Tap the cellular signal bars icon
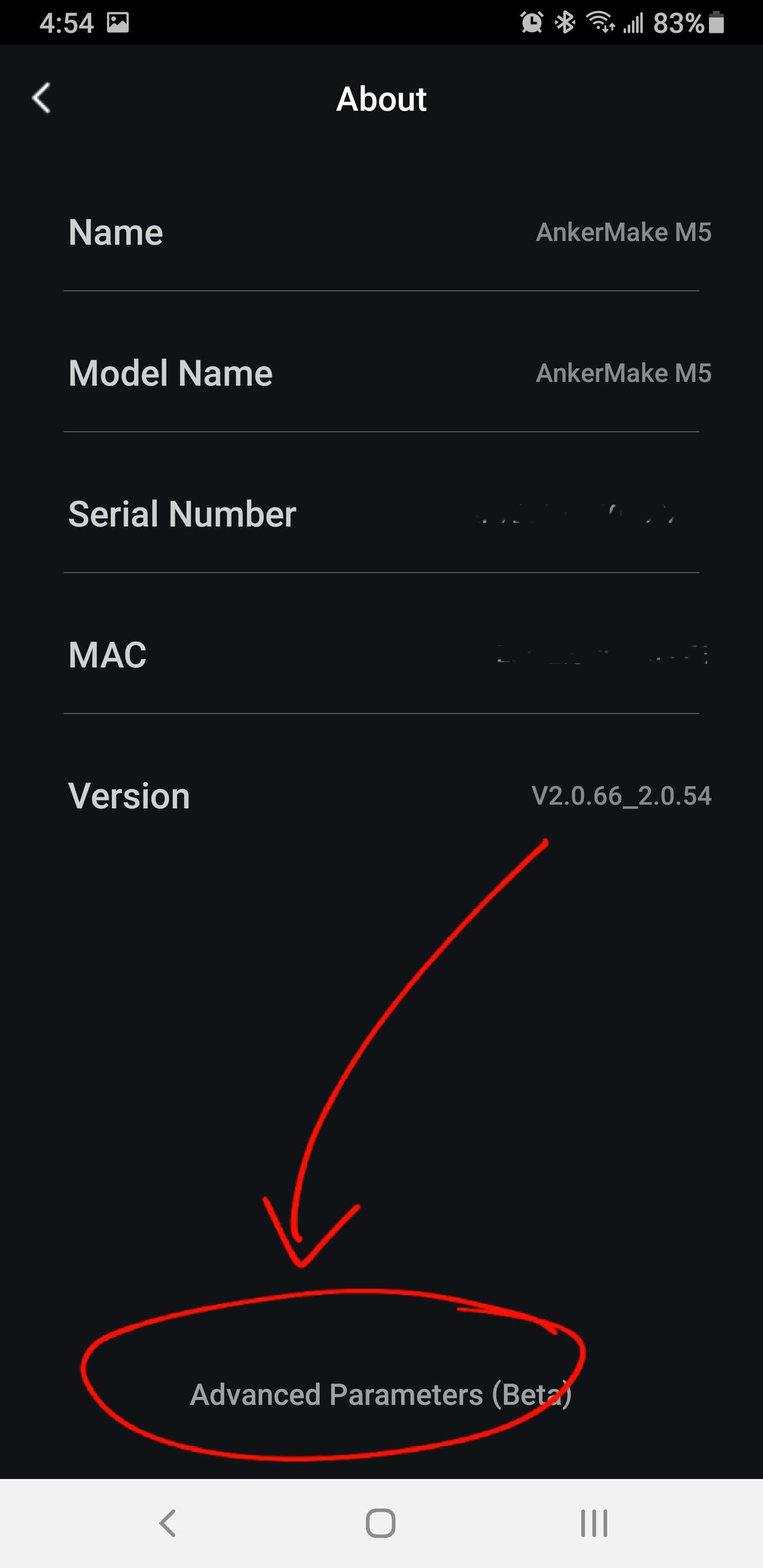The width and height of the screenshot is (763, 1568). [x=633, y=24]
